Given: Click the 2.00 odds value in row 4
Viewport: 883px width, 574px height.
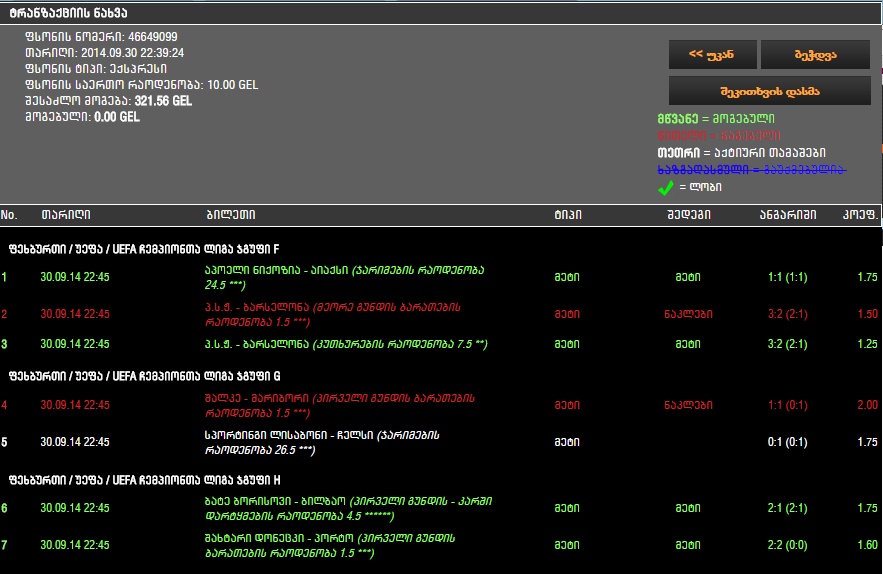Looking at the screenshot, I should tap(866, 405).
